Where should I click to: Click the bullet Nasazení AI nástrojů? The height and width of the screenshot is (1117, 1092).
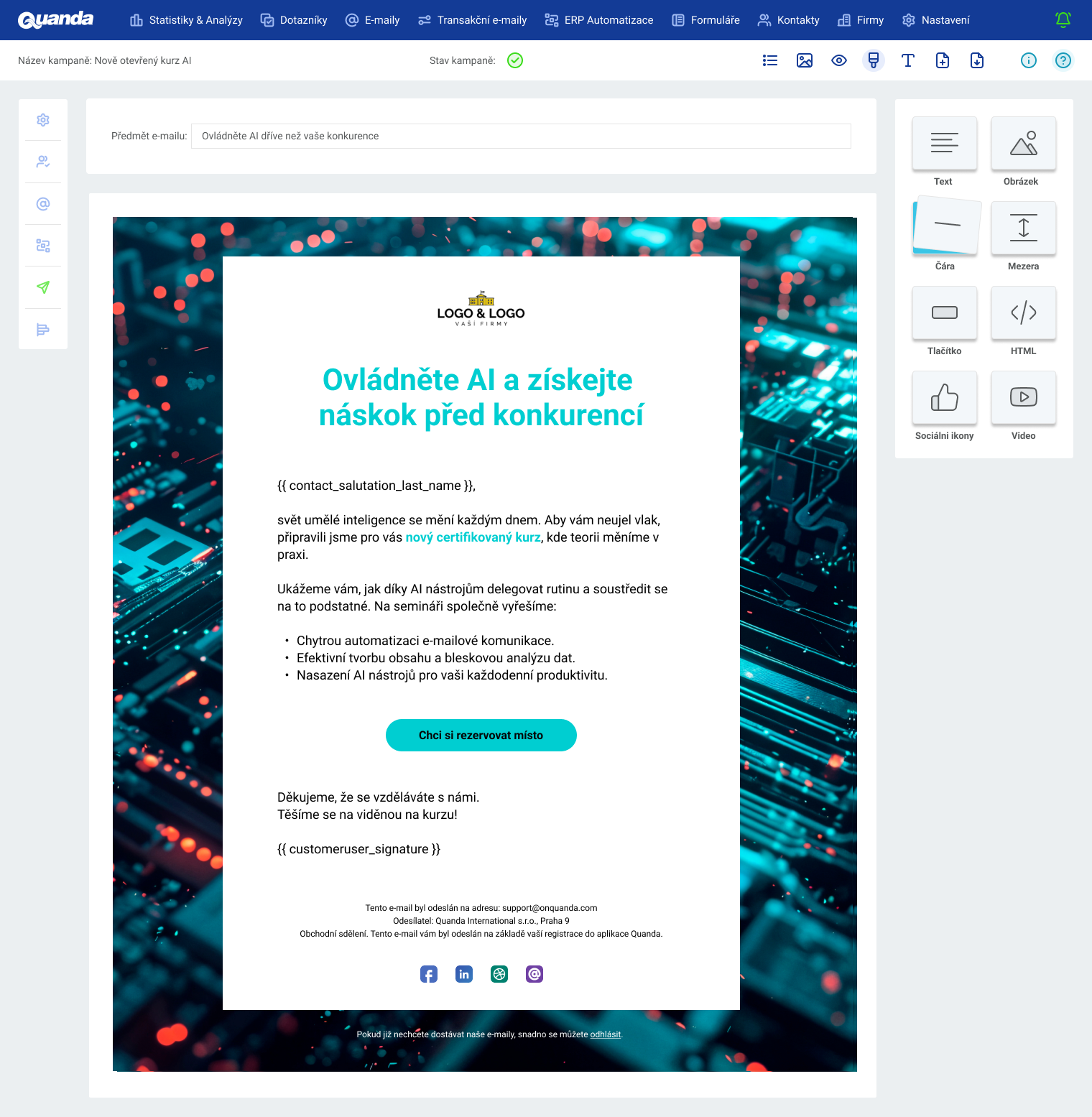pos(452,675)
